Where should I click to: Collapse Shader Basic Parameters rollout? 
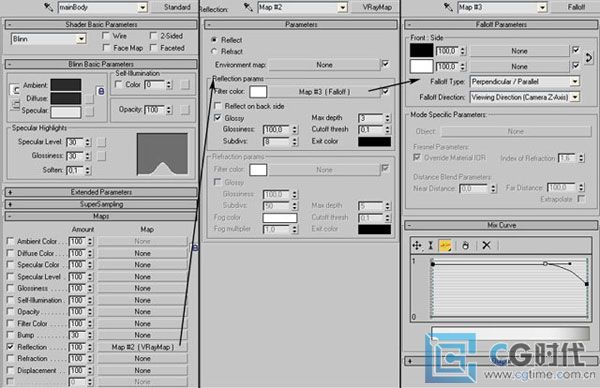point(101,24)
